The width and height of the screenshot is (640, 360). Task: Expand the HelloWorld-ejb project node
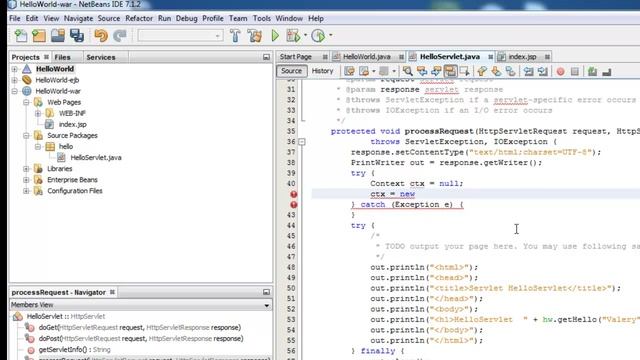point(15,80)
